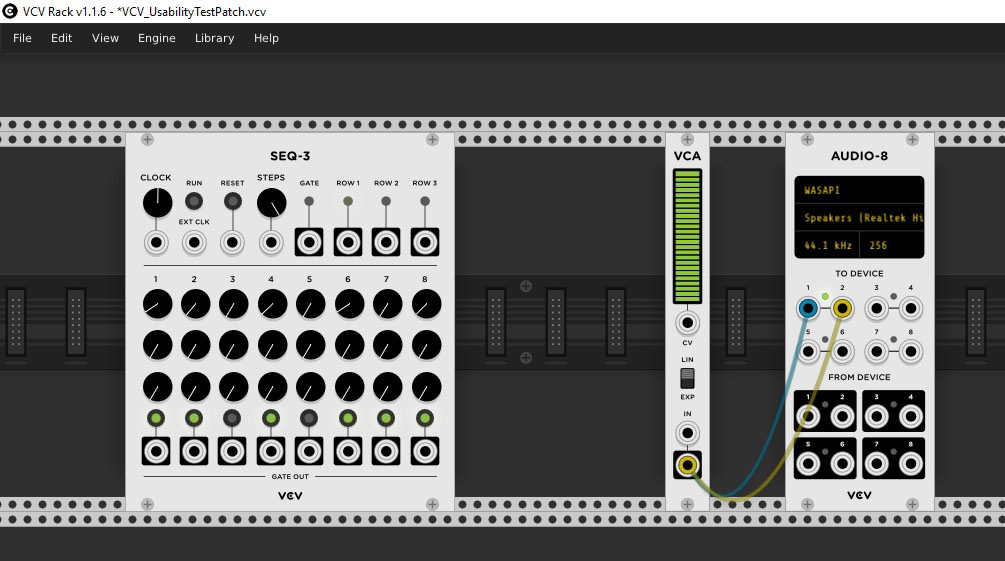
Task: Open the Library menu
Action: coord(214,38)
